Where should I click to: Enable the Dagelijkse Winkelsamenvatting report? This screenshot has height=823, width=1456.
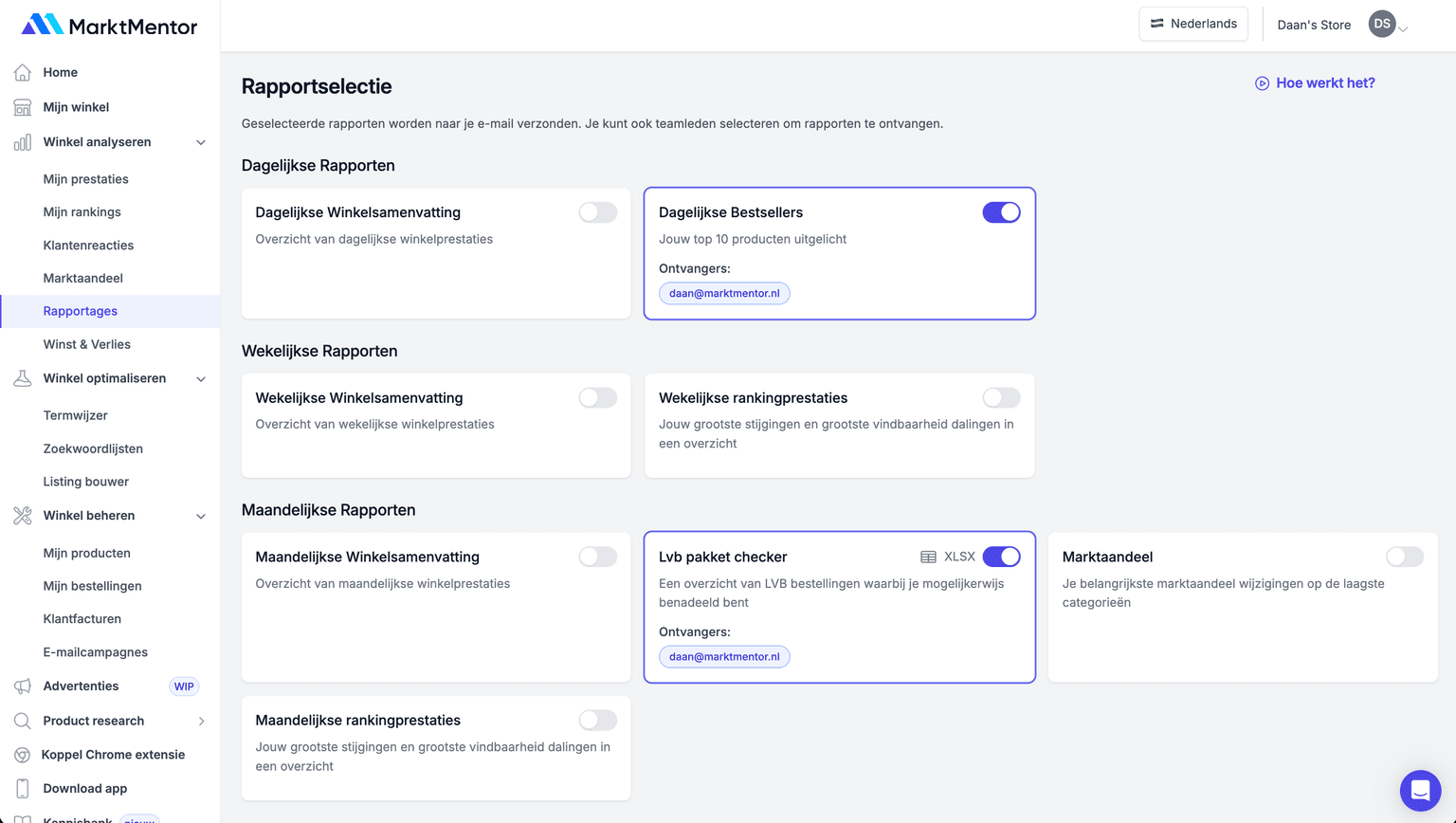pyautogui.click(x=597, y=211)
